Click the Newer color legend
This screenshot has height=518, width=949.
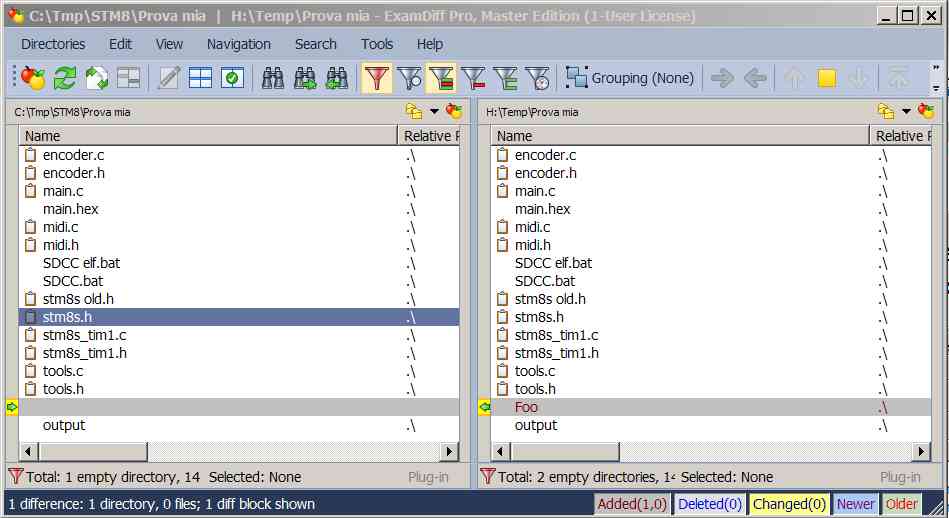855,504
